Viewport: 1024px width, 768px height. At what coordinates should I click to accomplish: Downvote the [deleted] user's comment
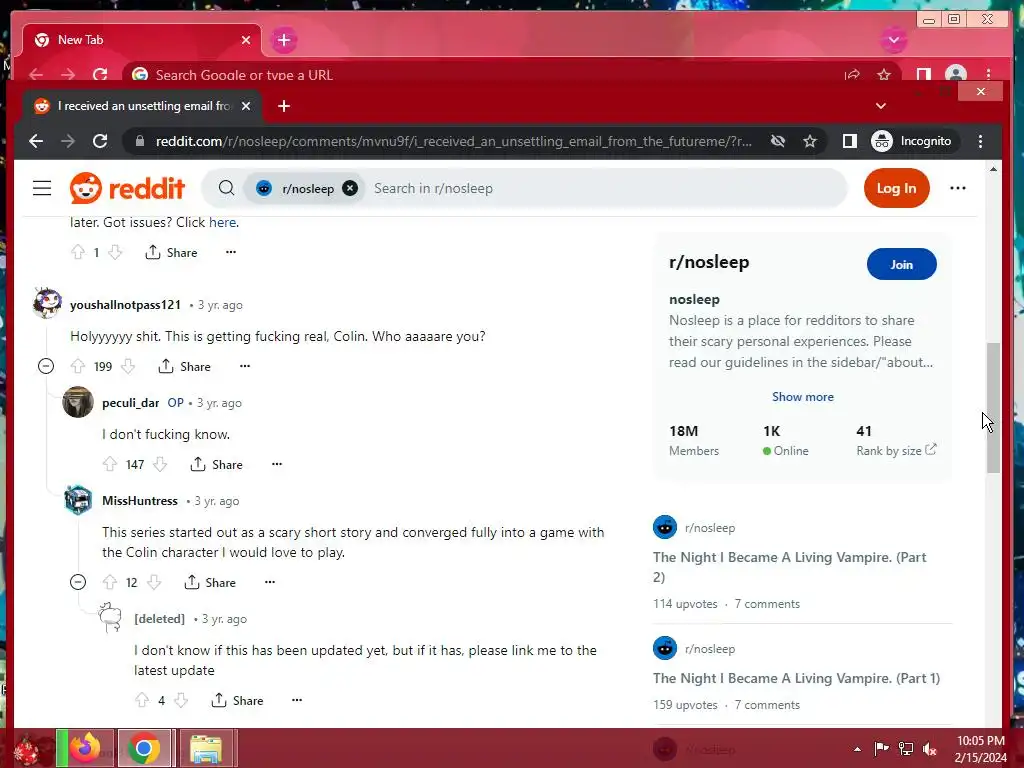(x=181, y=700)
